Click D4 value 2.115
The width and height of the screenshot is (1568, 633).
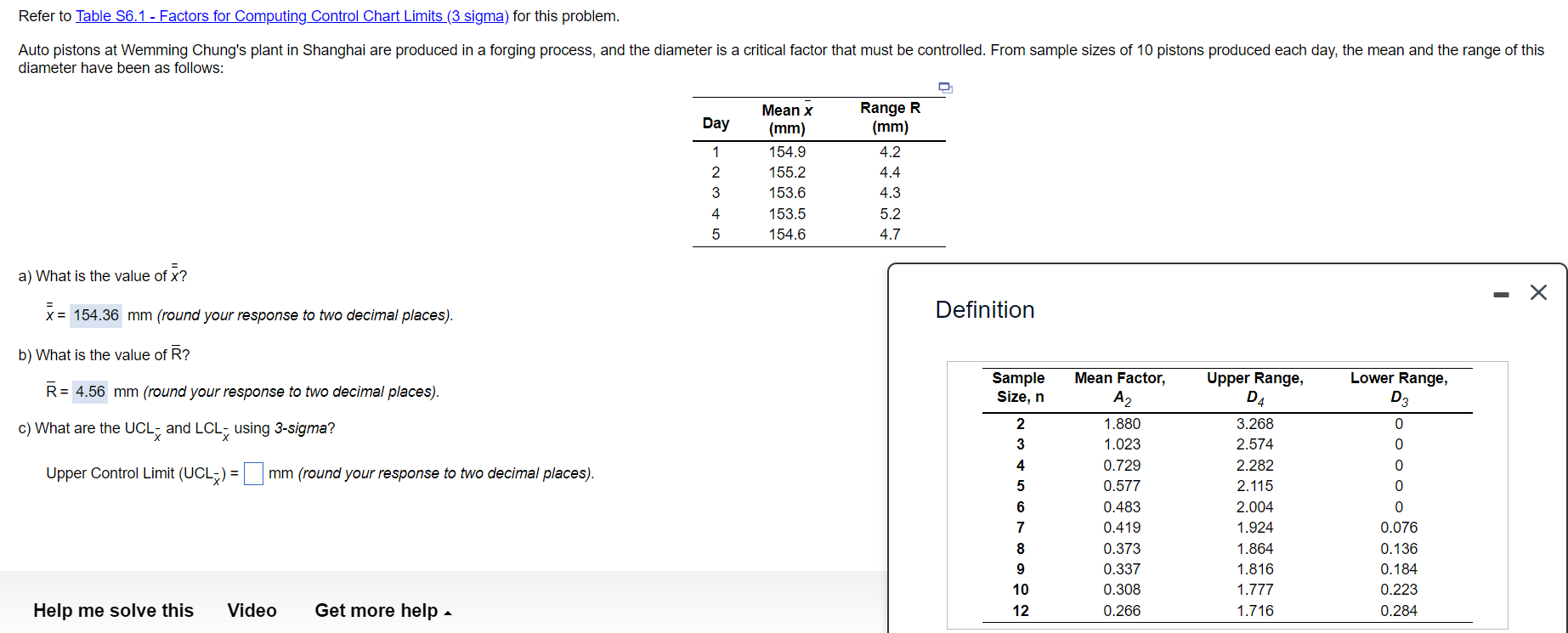pyautogui.click(x=1255, y=486)
